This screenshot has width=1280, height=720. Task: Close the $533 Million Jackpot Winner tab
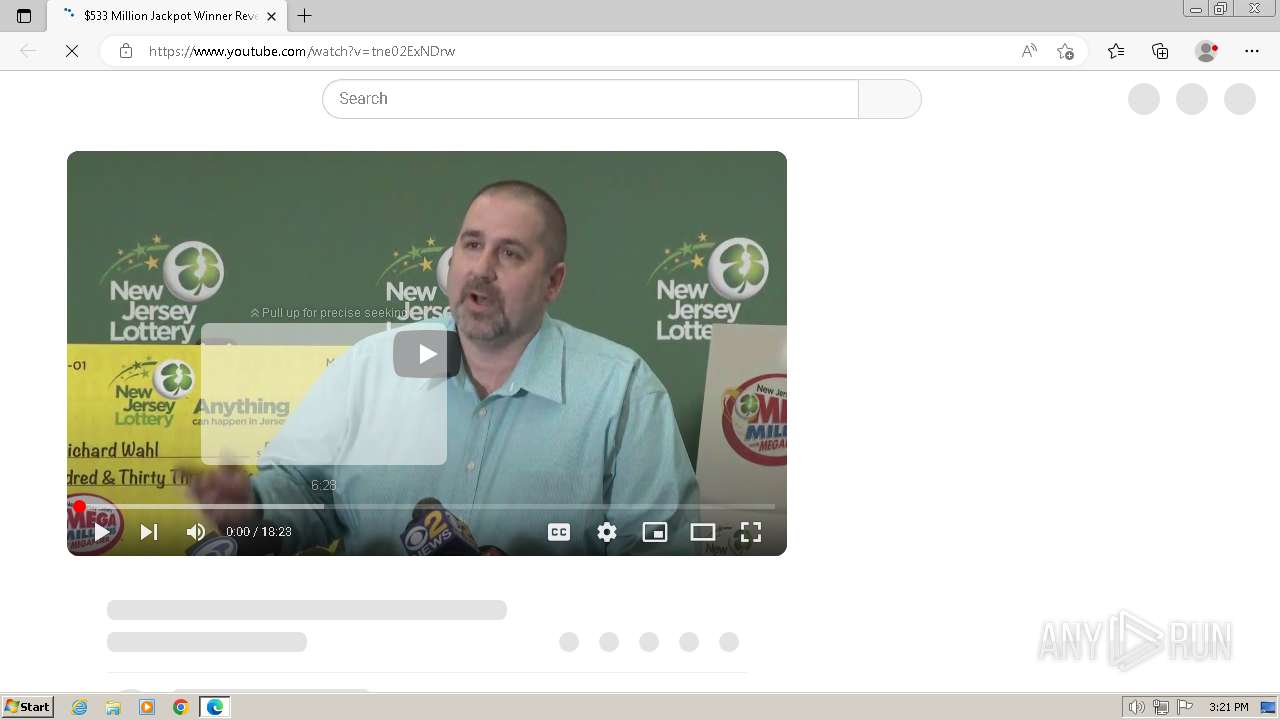click(x=271, y=16)
